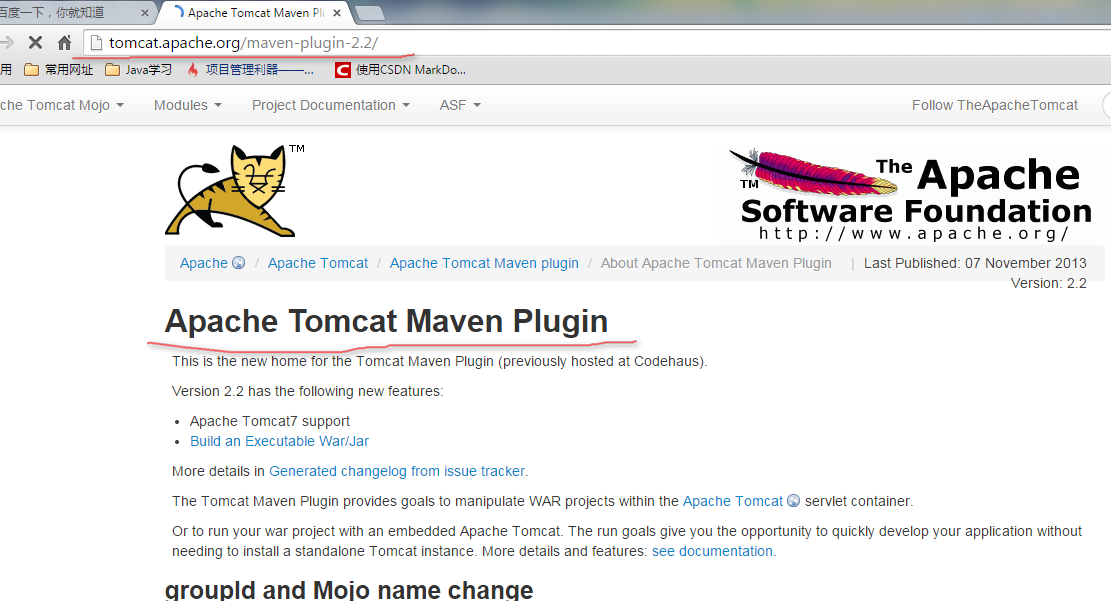
Task: Expand the Modules dropdown menu
Action: tap(188, 105)
